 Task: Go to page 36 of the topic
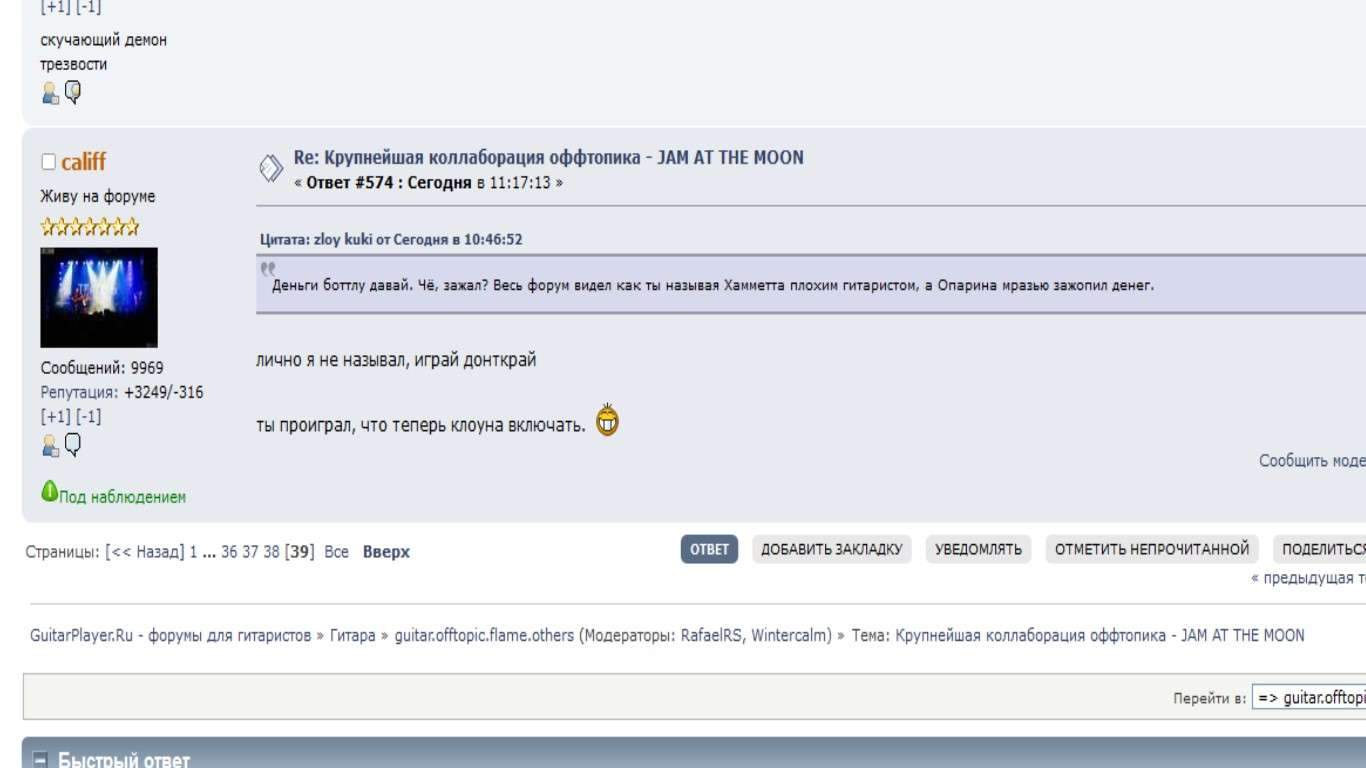coord(229,552)
